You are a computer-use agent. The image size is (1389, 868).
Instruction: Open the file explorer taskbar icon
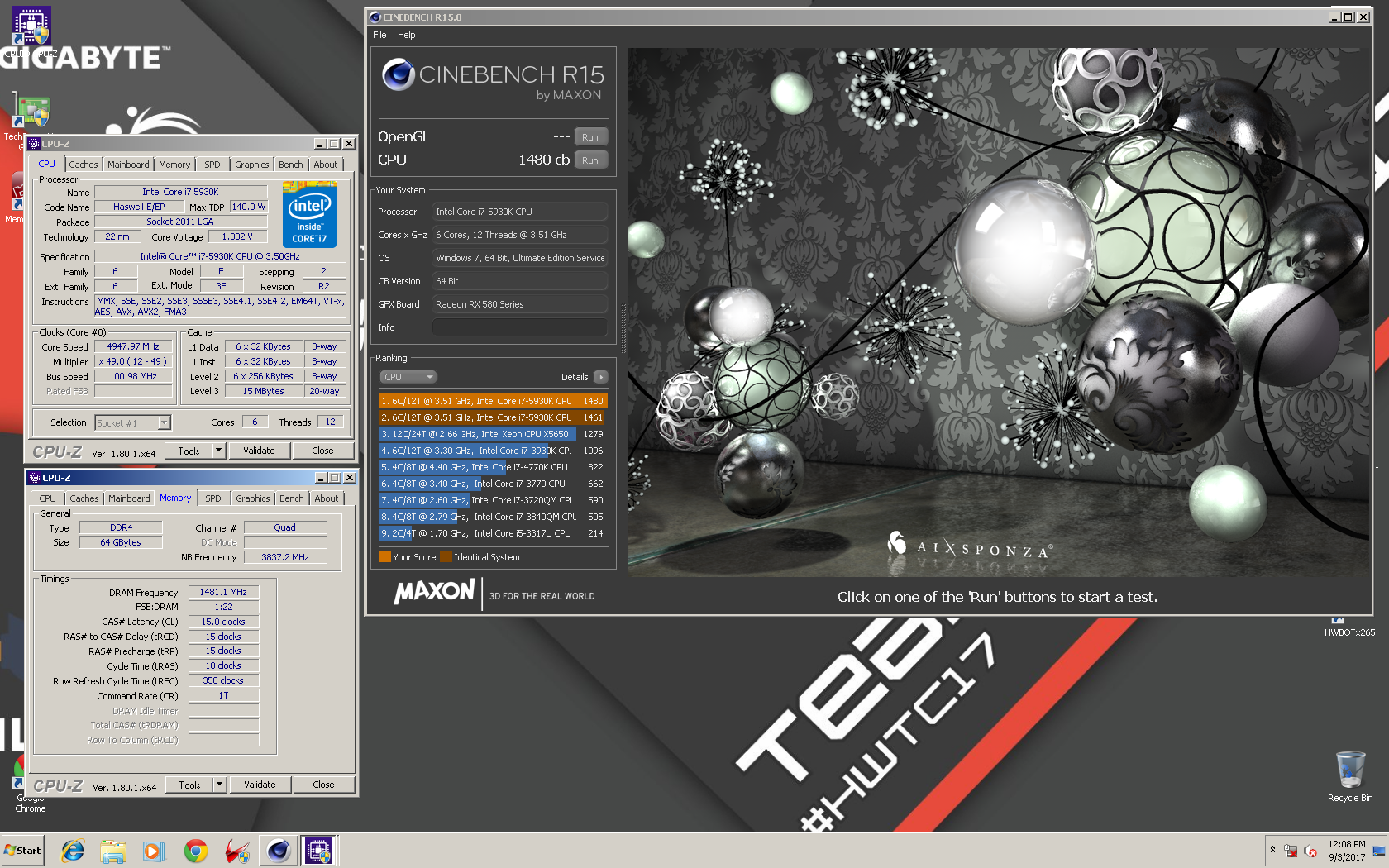[x=113, y=850]
